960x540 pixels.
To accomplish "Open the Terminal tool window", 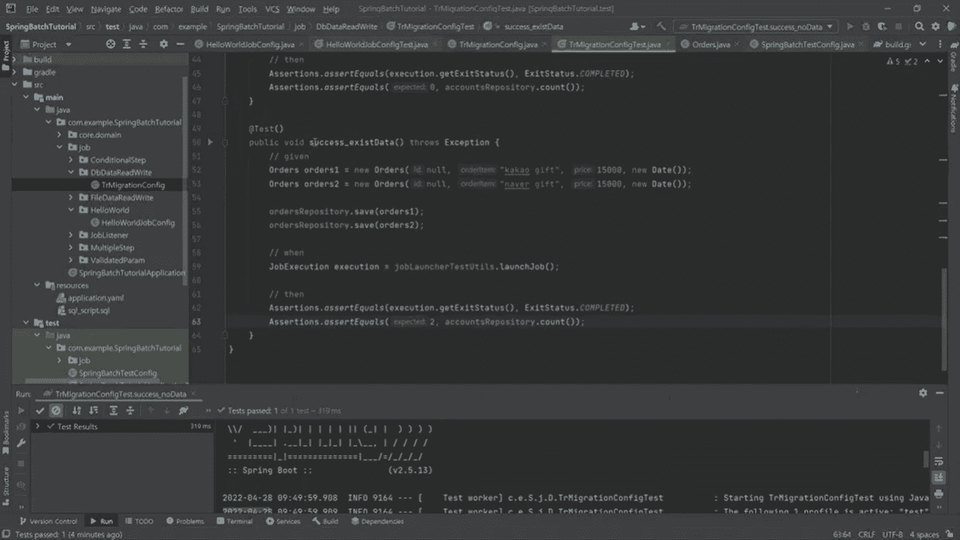I will [x=234, y=521].
